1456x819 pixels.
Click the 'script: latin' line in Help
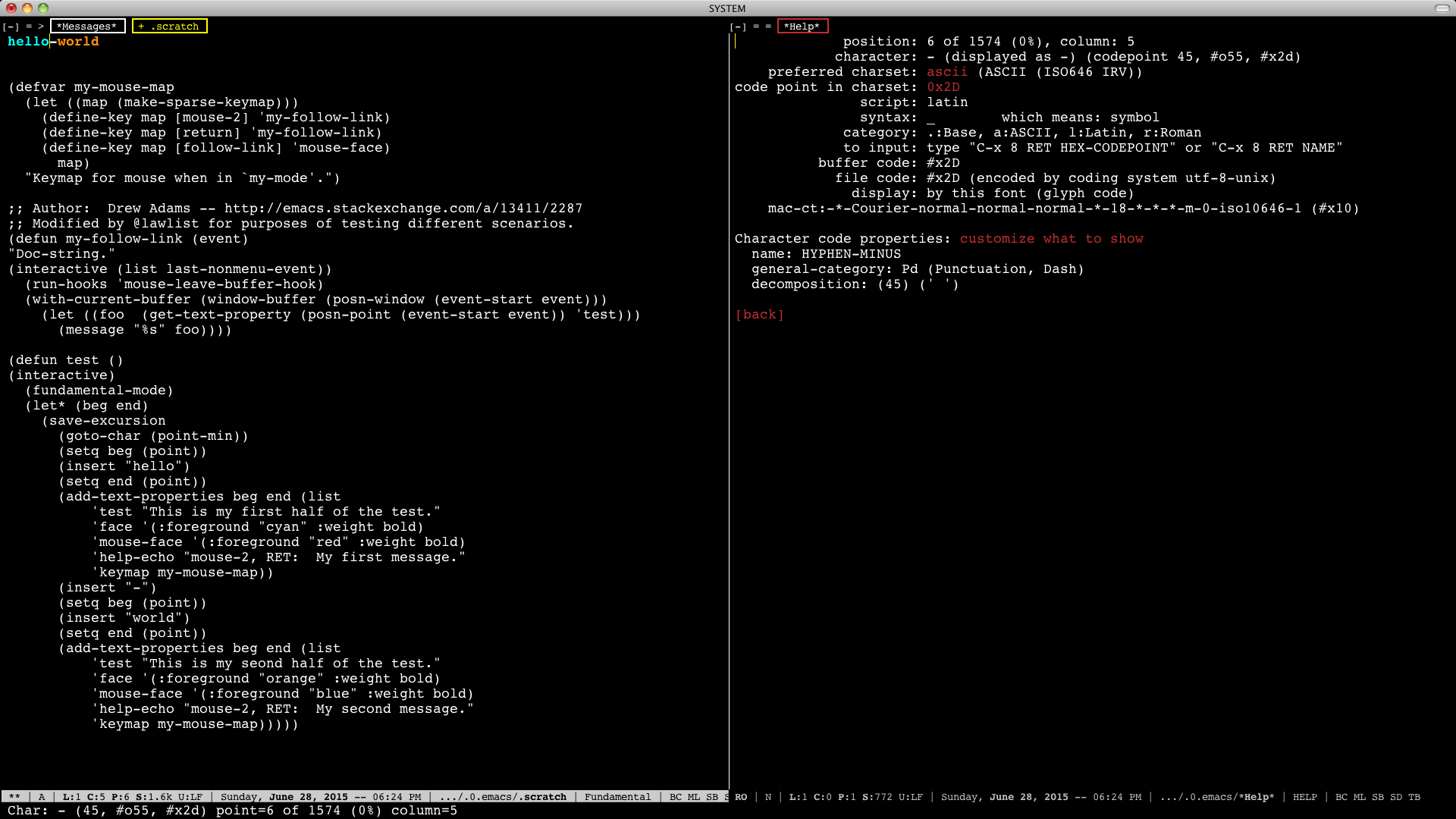[x=914, y=102]
